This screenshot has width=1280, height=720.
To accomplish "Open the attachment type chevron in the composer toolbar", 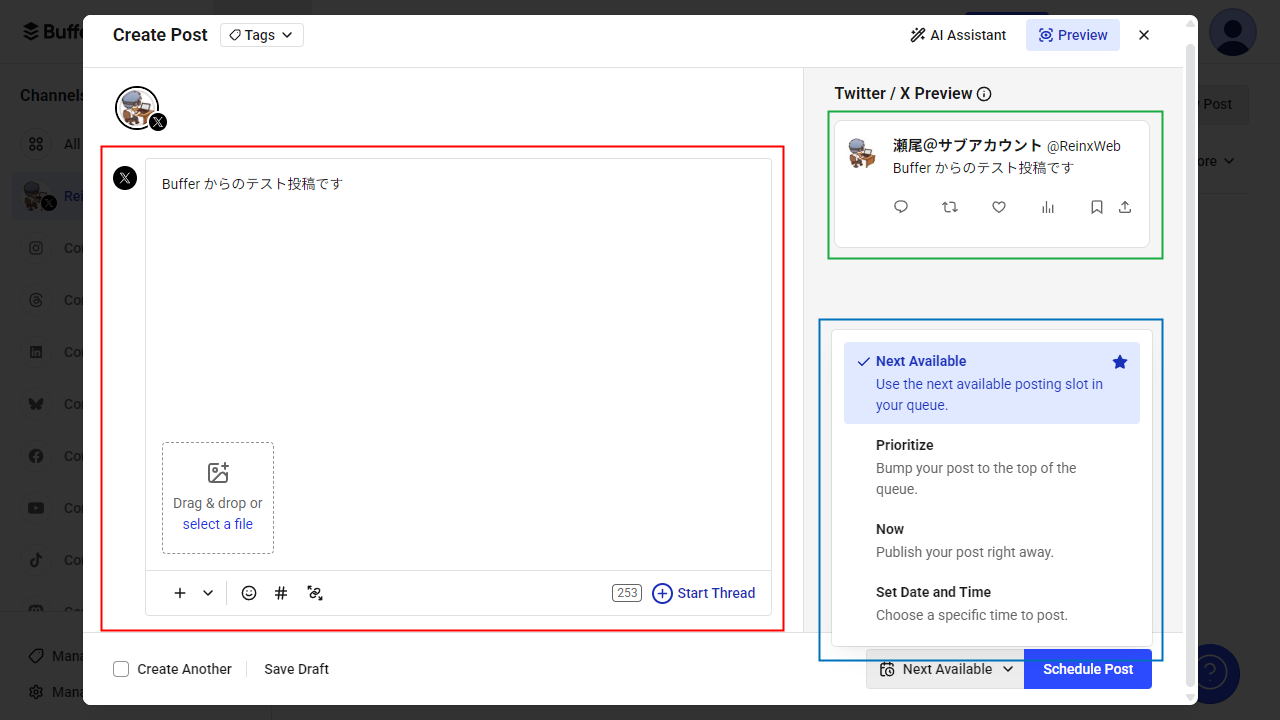I will (x=208, y=593).
